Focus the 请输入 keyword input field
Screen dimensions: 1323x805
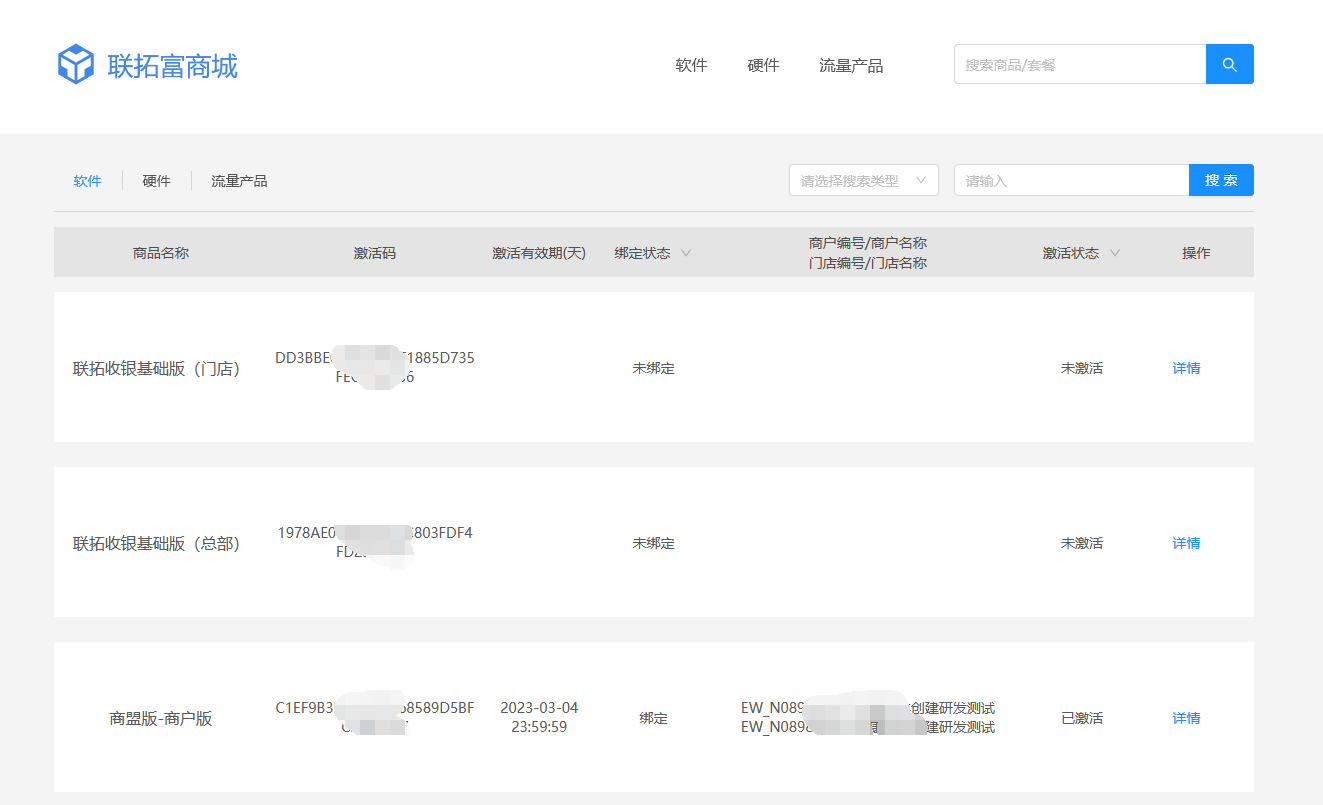click(x=1071, y=180)
